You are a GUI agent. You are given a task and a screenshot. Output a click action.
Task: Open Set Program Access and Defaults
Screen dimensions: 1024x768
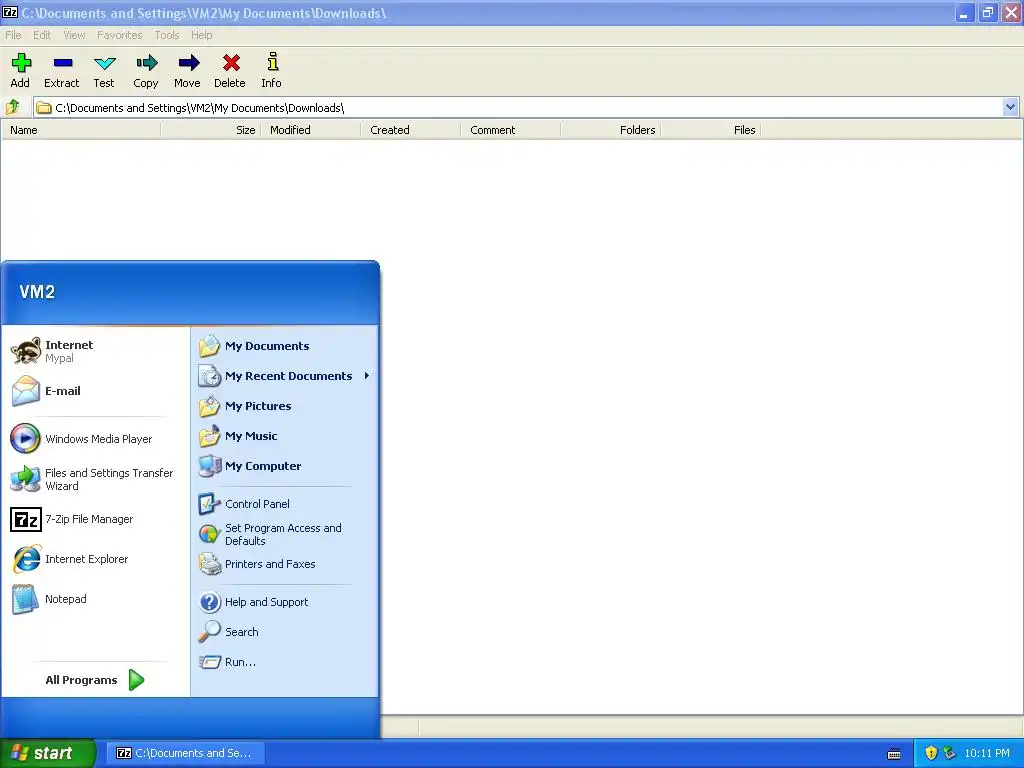pyautogui.click(x=270, y=534)
